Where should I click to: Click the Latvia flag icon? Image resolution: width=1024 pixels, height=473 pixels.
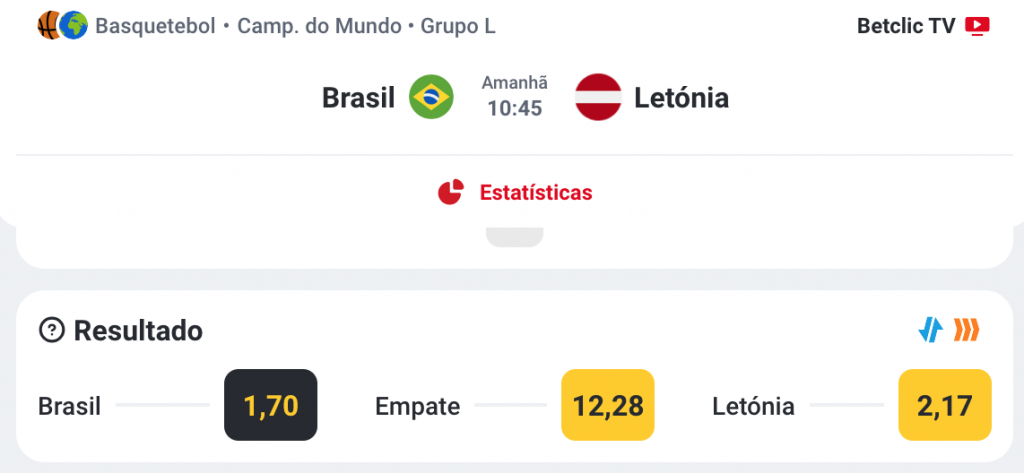click(x=599, y=97)
